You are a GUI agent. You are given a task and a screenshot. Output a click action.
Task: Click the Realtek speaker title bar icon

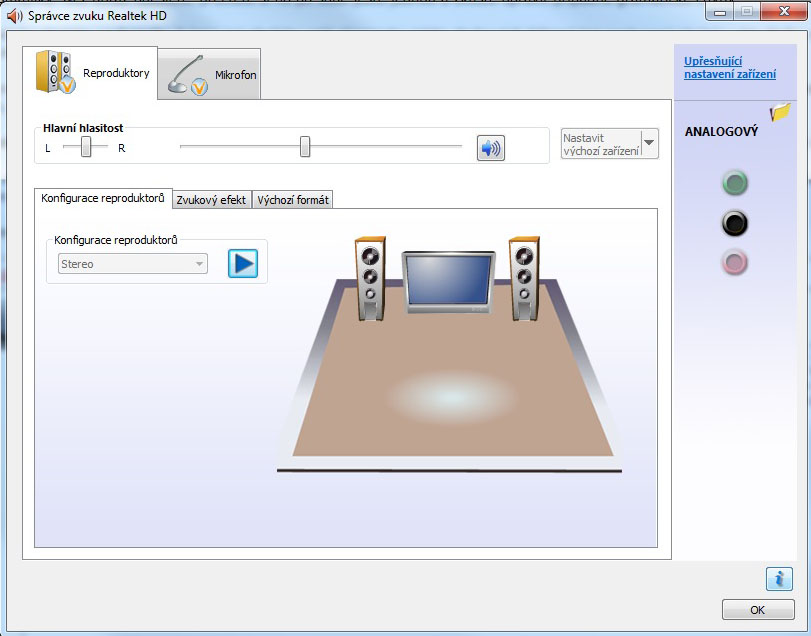(x=14, y=16)
